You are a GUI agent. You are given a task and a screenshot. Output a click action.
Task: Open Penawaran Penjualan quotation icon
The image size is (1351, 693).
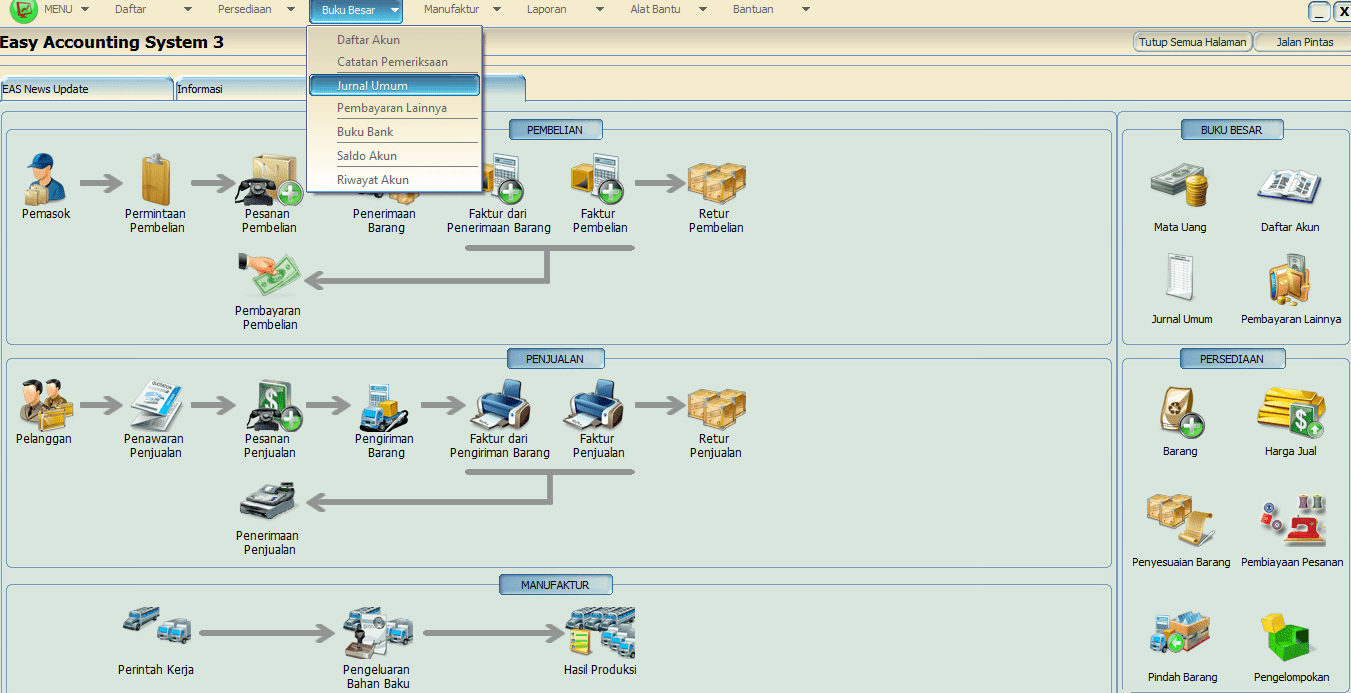click(x=155, y=404)
